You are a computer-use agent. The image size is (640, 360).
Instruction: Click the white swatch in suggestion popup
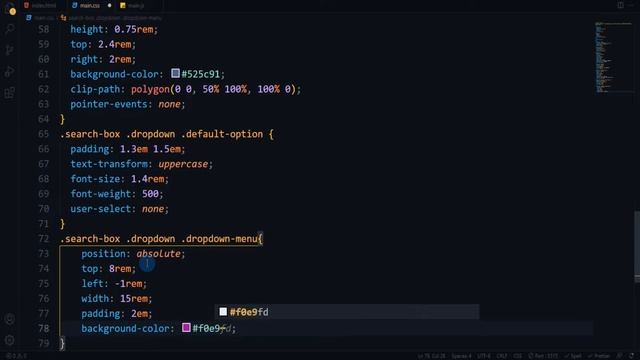[223, 312]
